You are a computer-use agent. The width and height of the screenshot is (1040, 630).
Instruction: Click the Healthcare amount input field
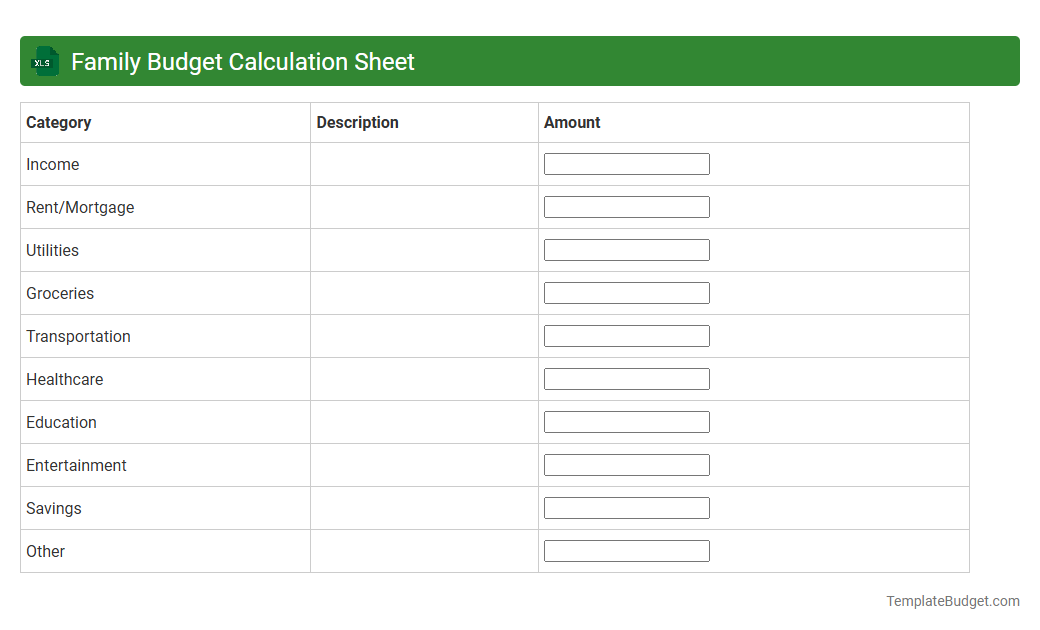[x=626, y=378]
